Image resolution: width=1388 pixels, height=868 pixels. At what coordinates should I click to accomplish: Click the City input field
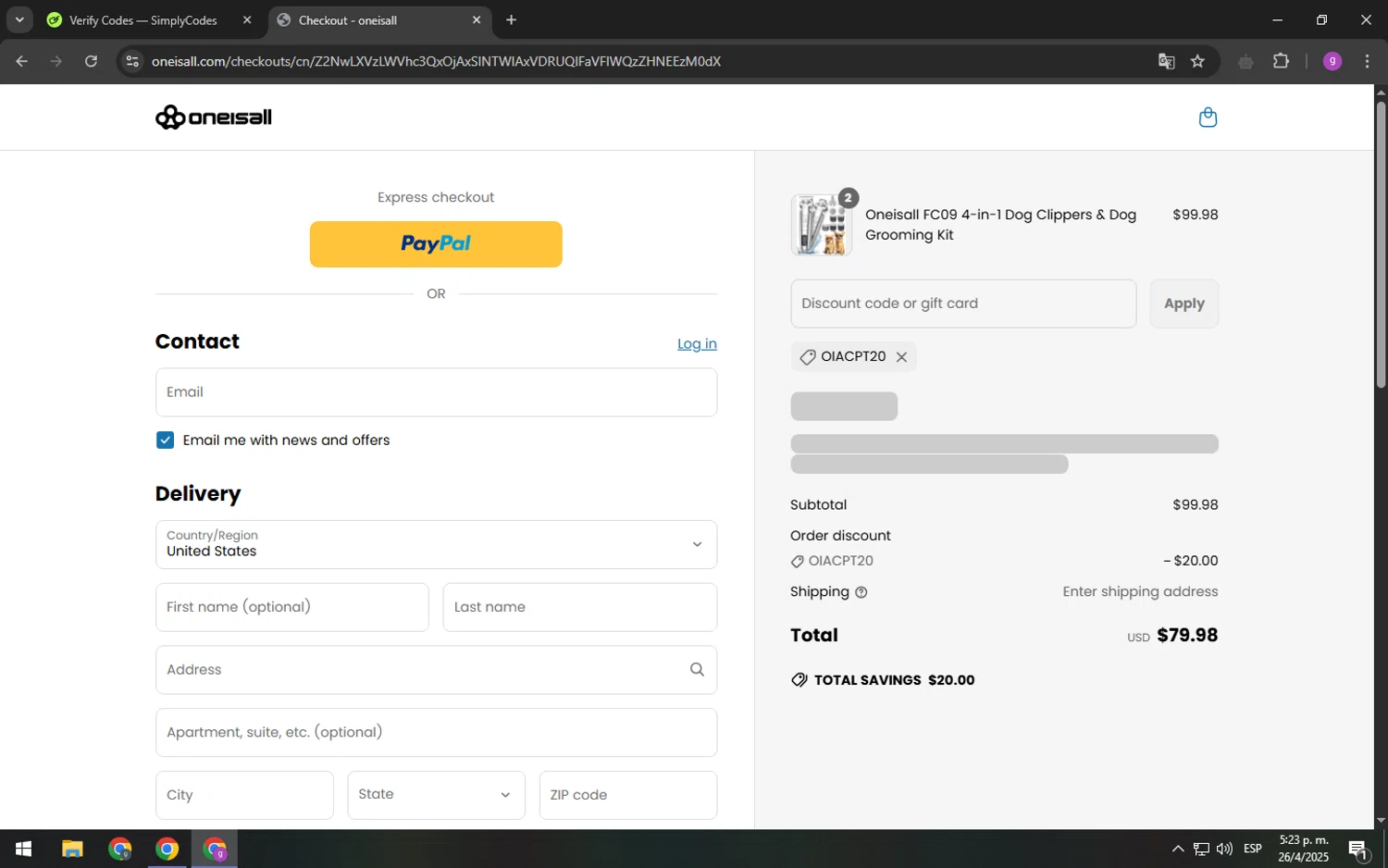pos(244,795)
